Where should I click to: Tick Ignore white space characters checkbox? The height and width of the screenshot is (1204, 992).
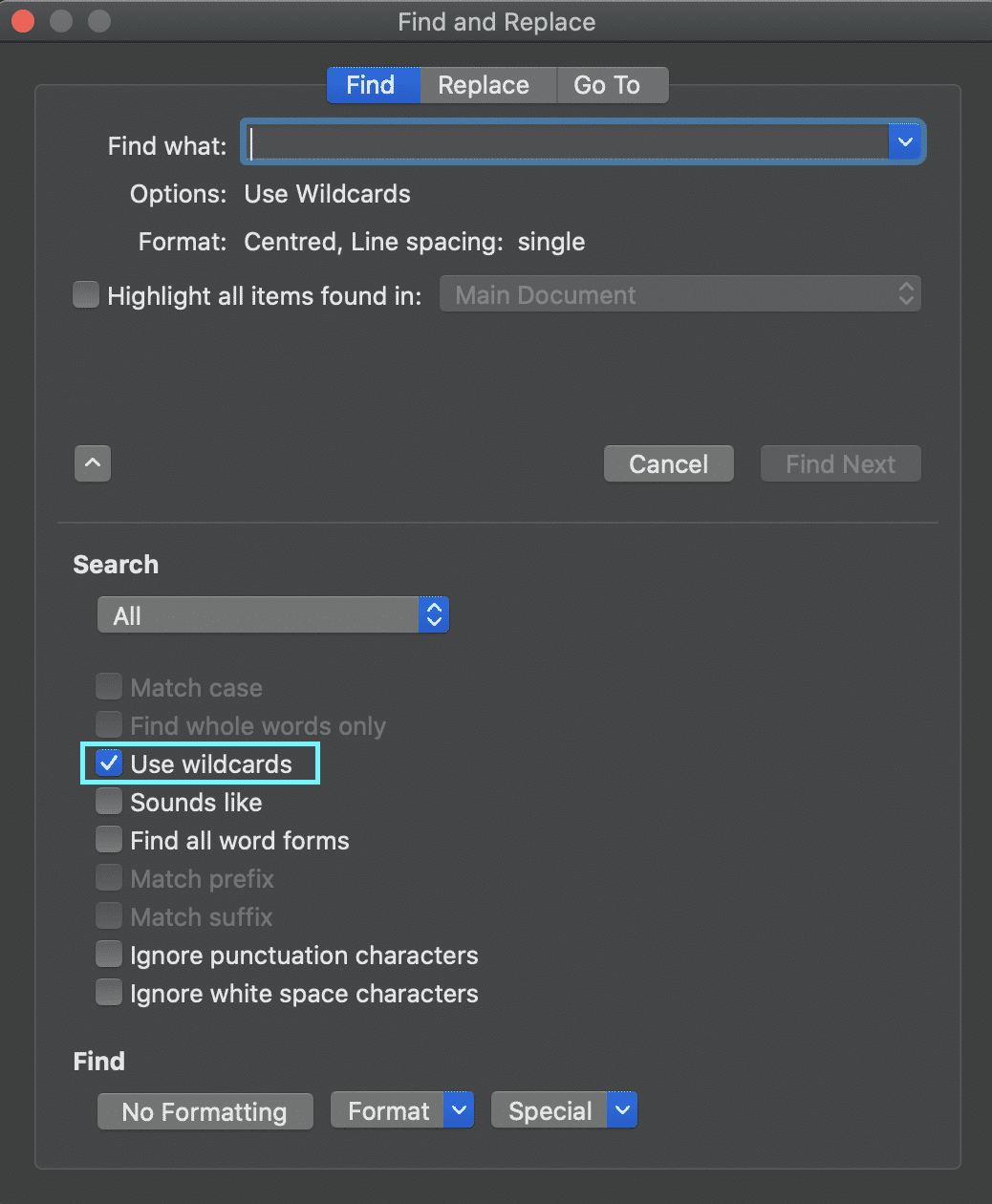[x=109, y=993]
